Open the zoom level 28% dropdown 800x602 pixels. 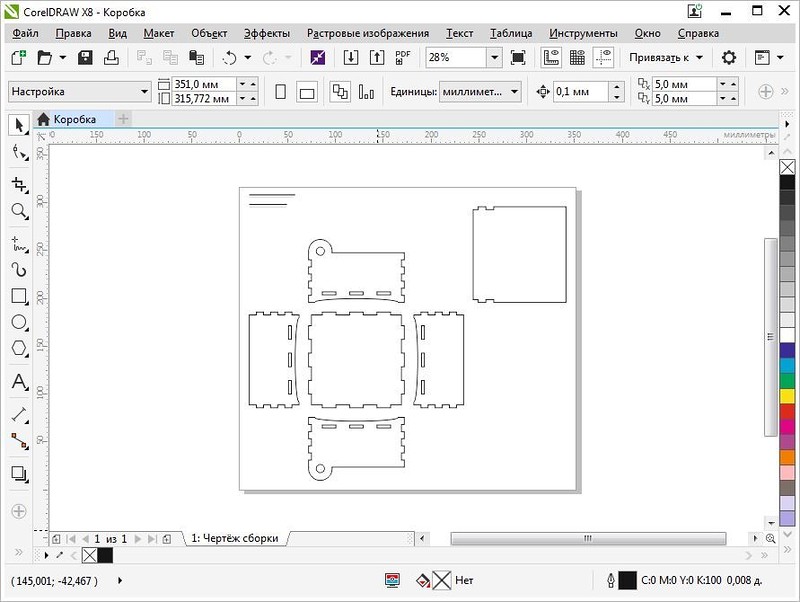coord(494,57)
